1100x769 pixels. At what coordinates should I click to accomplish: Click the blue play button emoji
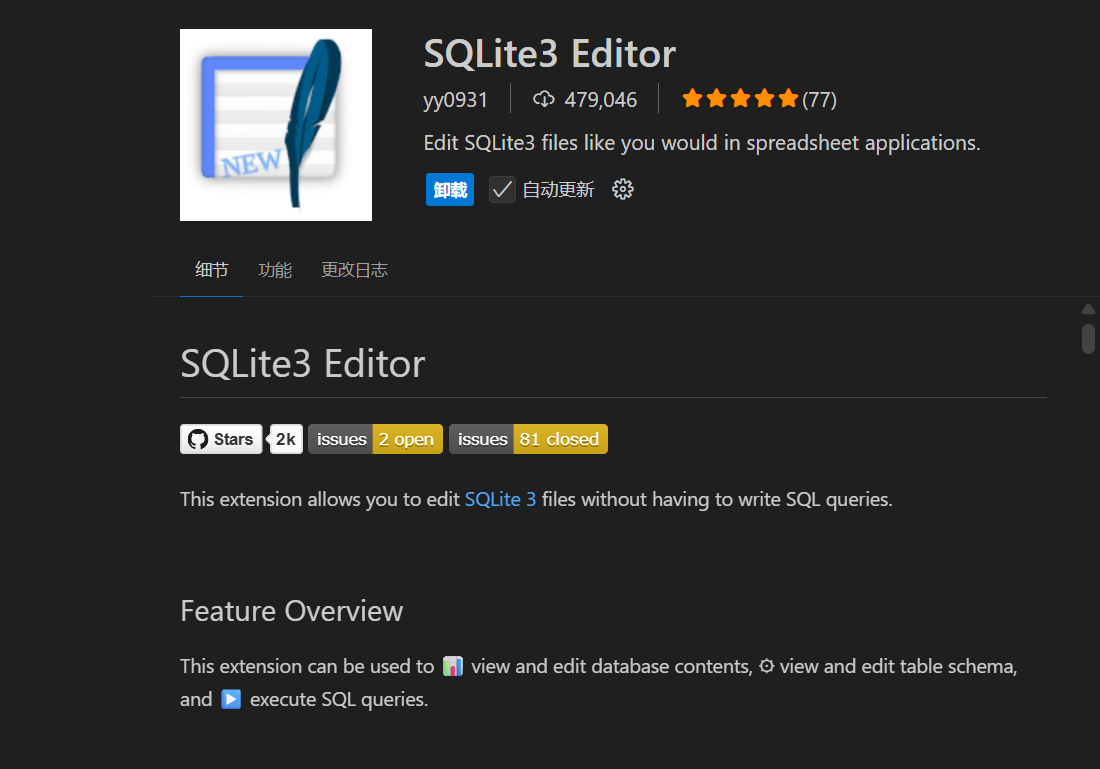[x=231, y=699]
